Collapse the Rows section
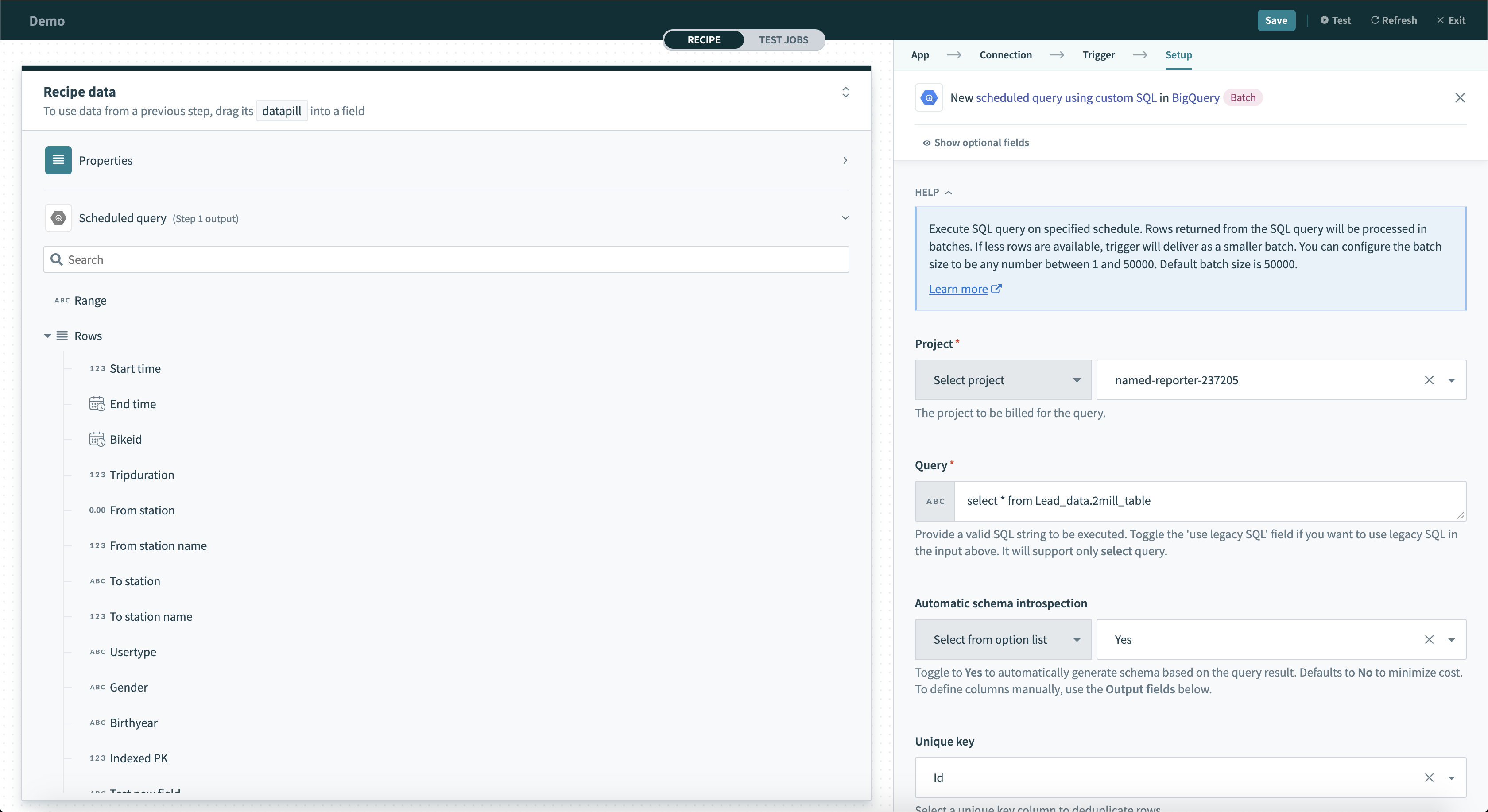The height and width of the screenshot is (812, 1488). pyautogui.click(x=48, y=336)
